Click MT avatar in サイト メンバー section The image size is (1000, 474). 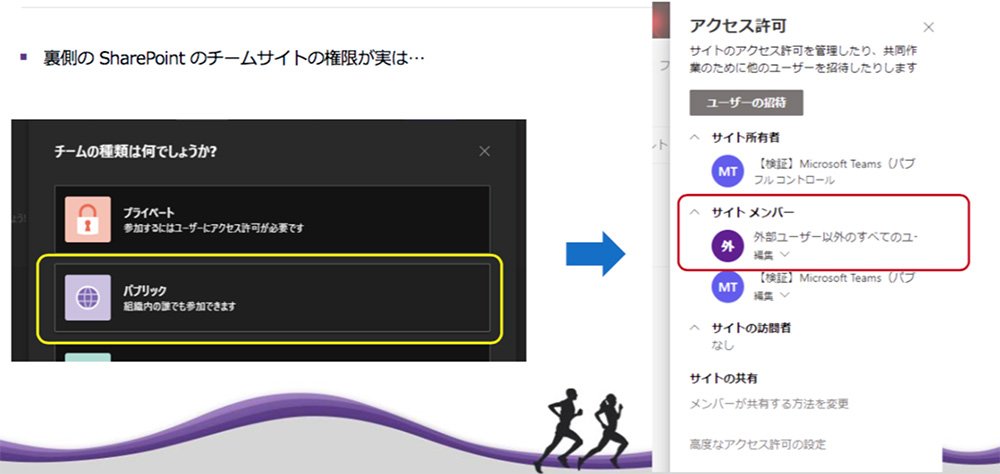[x=728, y=286]
